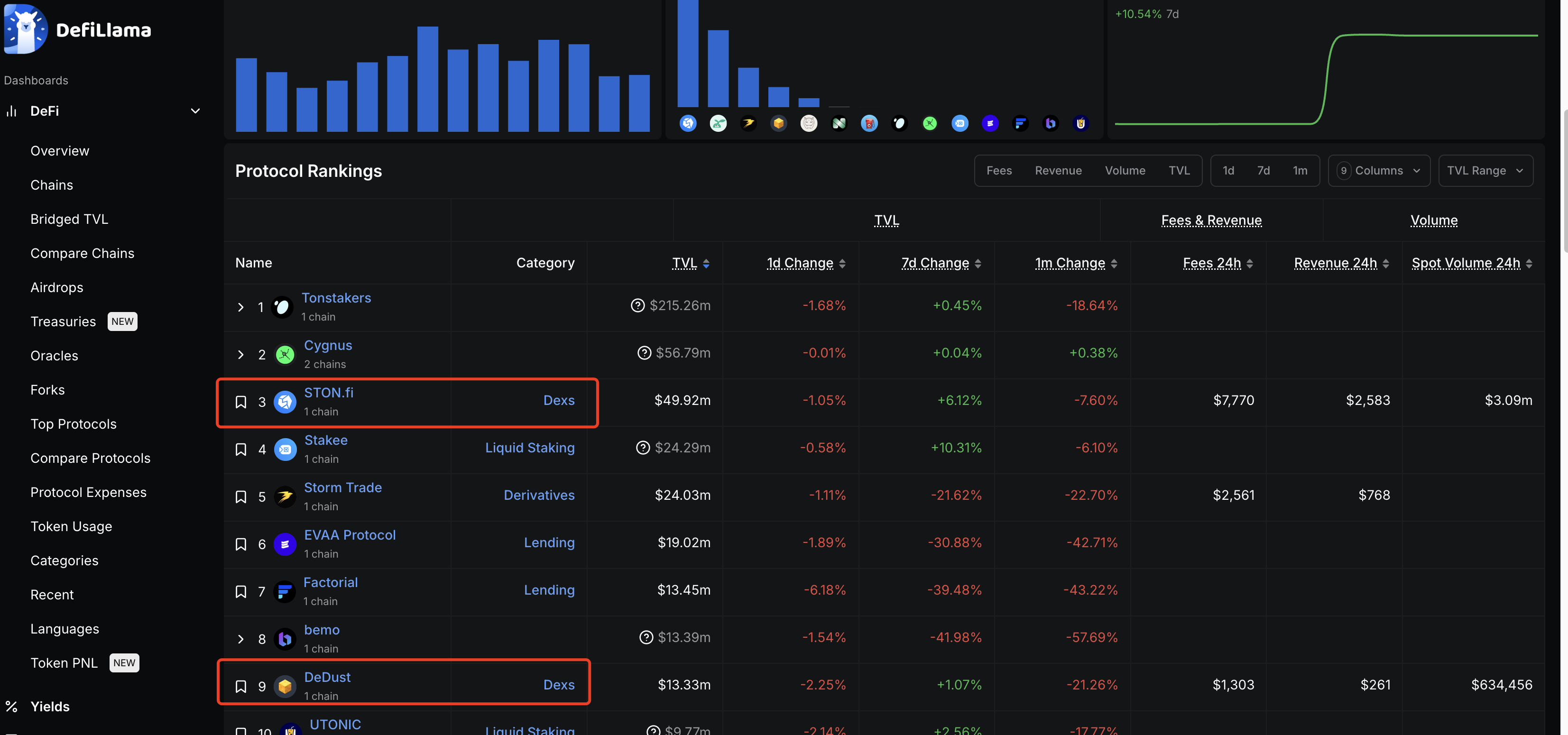Click the DeDust logo in row 9
1568x735 pixels.
click(x=285, y=687)
